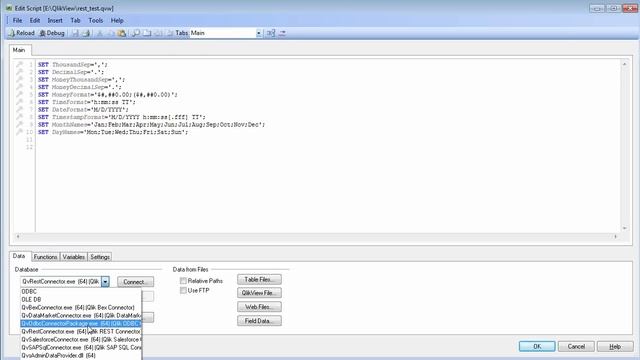Click script editor scroll down arrow
The width and height of the screenshot is (640, 360).
coord(624,228)
